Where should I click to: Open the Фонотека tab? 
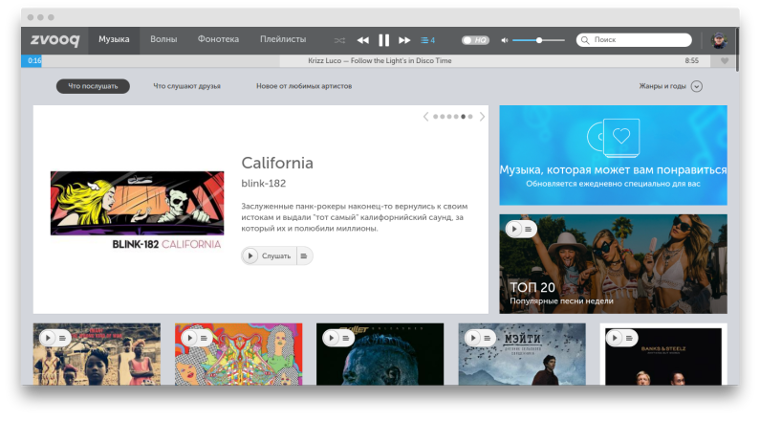(218, 39)
